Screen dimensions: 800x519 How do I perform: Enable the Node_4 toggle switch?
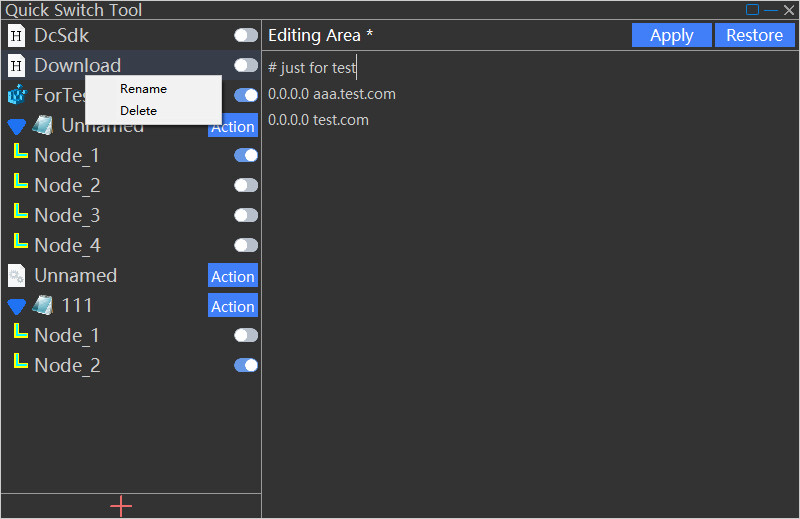pyautogui.click(x=245, y=245)
